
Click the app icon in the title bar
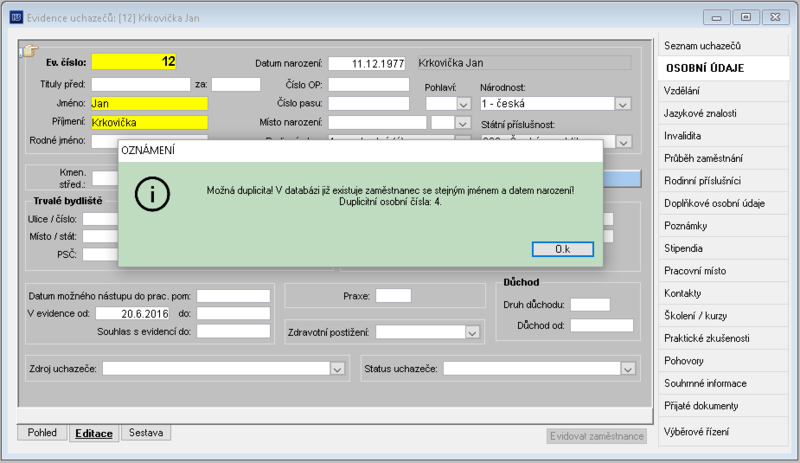[16, 18]
